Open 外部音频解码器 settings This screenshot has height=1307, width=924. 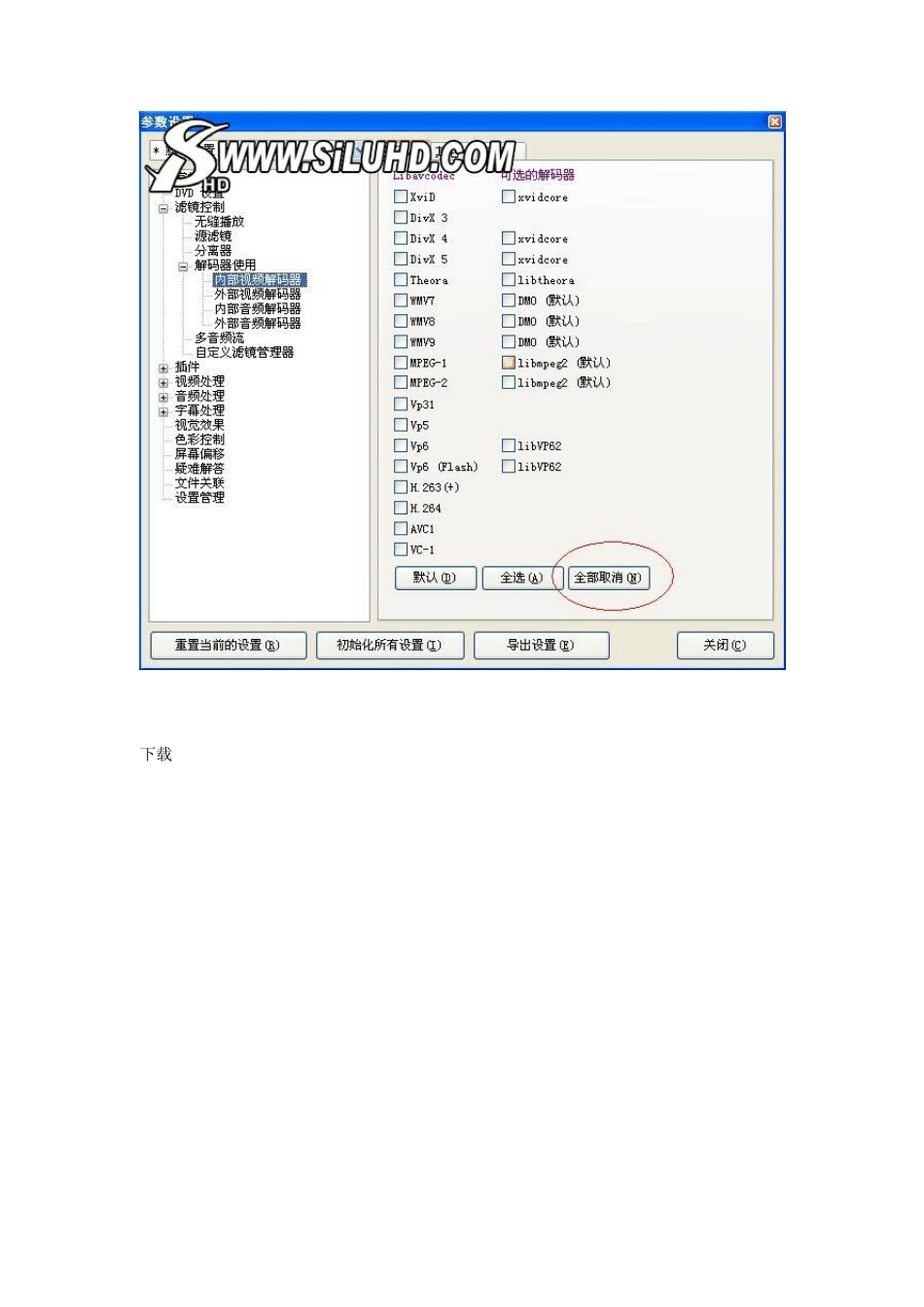pos(258,323)
